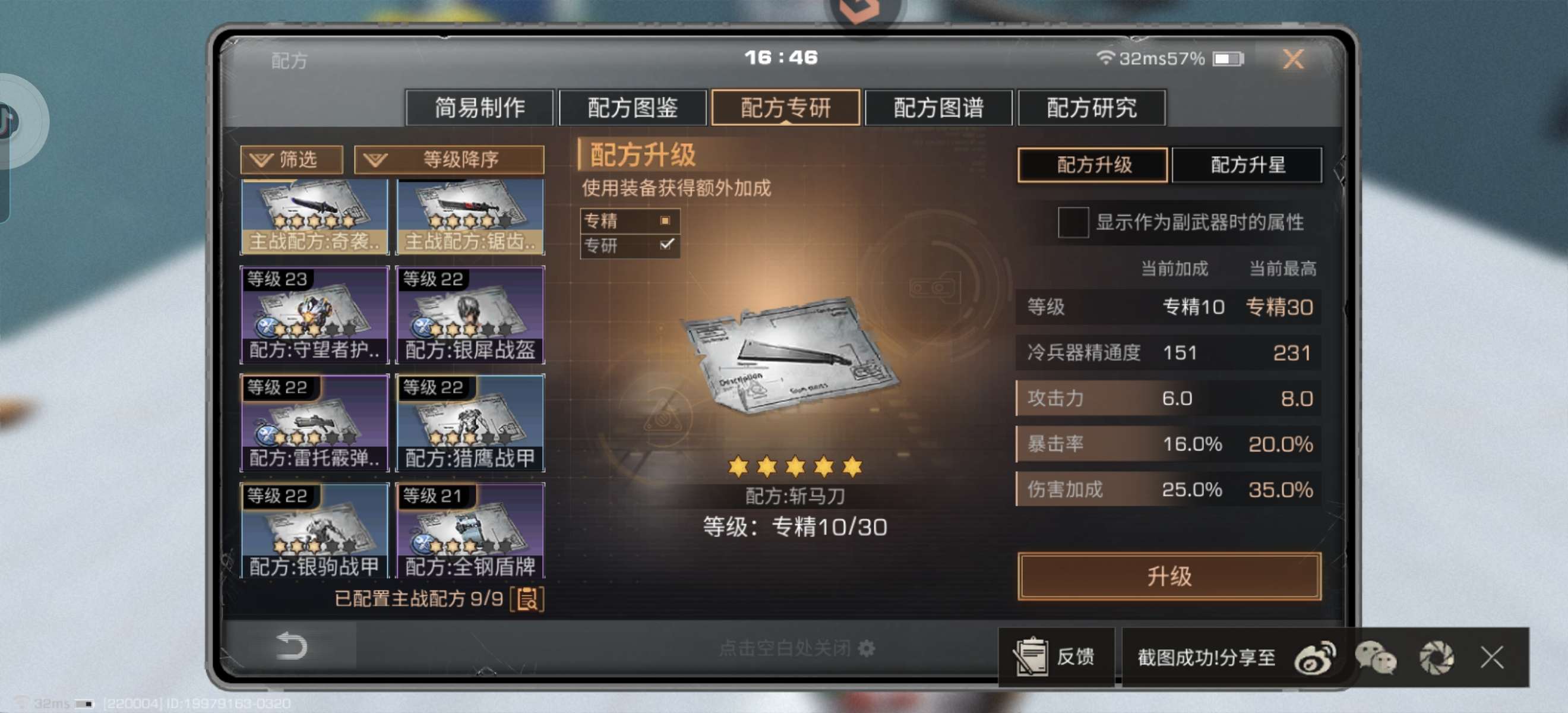Toggle the 专研 checkbox
1568x713 pixels.
(x=666, y=245)
